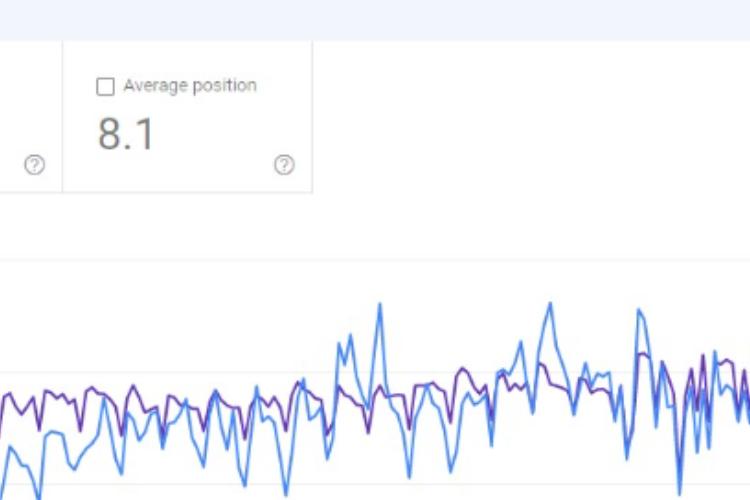Image resolution: width=750 pixels, height=500 pixels.
Task: Select the 8.1 average position value
Action: [126, 134]
